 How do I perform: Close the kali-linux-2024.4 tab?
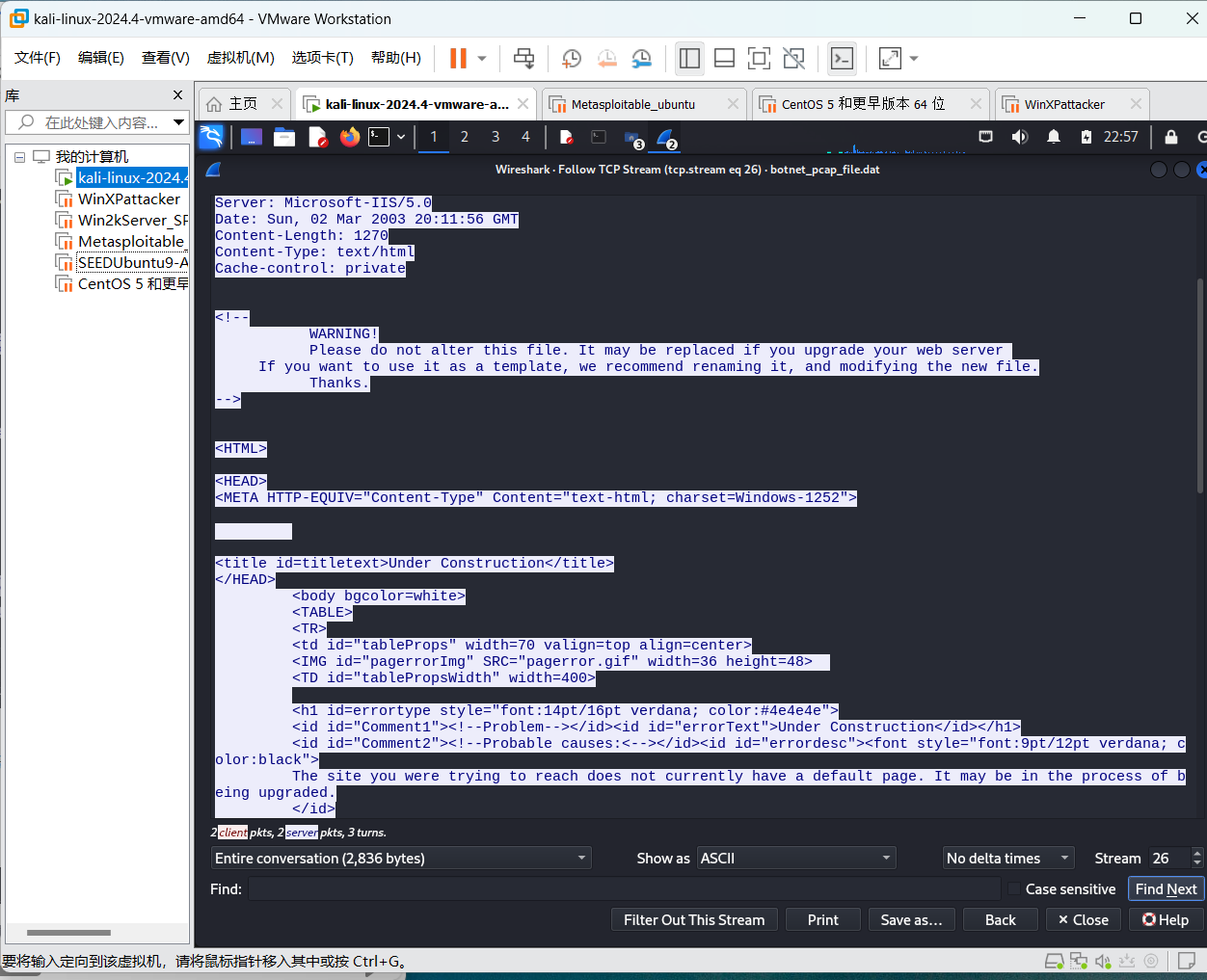523,103
